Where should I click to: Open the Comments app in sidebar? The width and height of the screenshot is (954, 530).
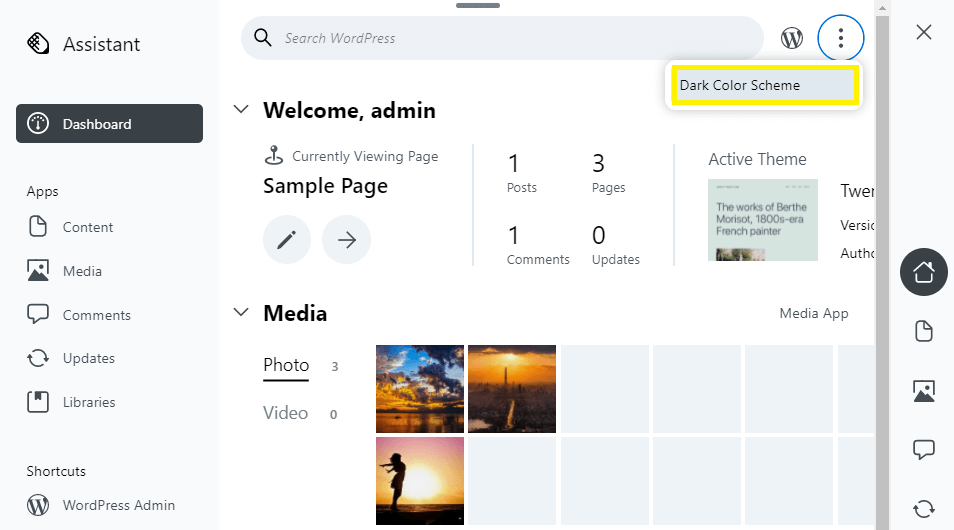tap(97, 315)
